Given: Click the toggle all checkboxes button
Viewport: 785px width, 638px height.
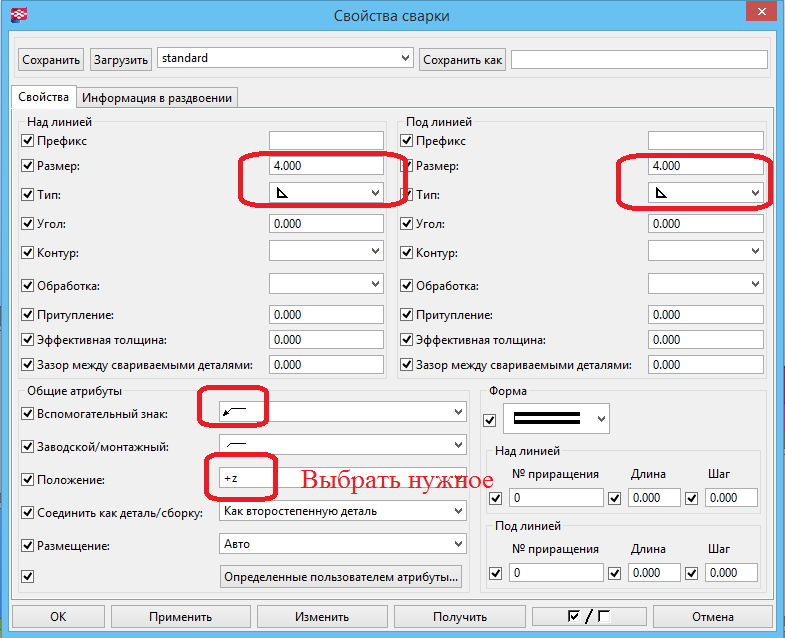Looking at the screenshot, I should (x=587, y=616).
